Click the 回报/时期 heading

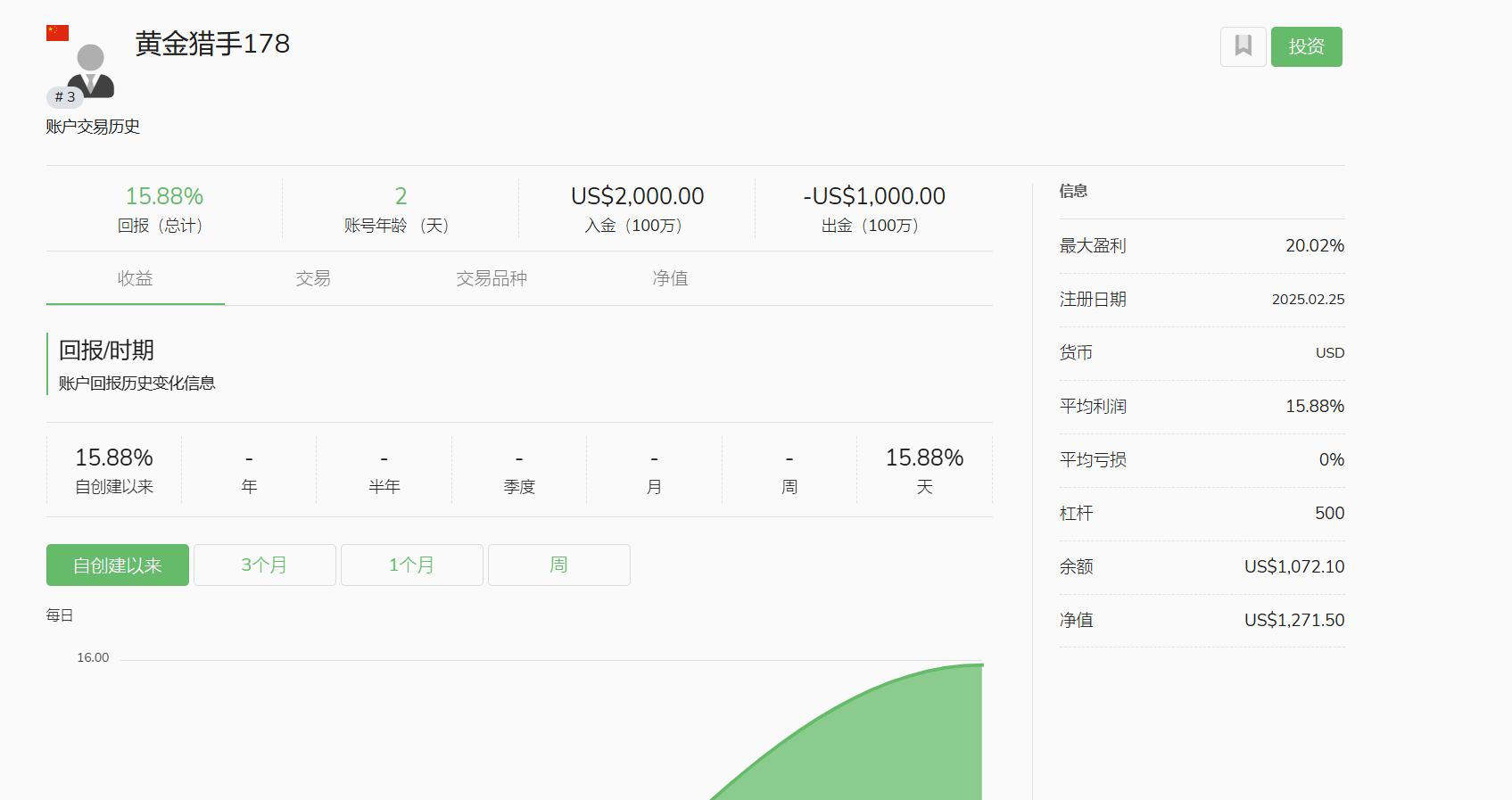106,351
